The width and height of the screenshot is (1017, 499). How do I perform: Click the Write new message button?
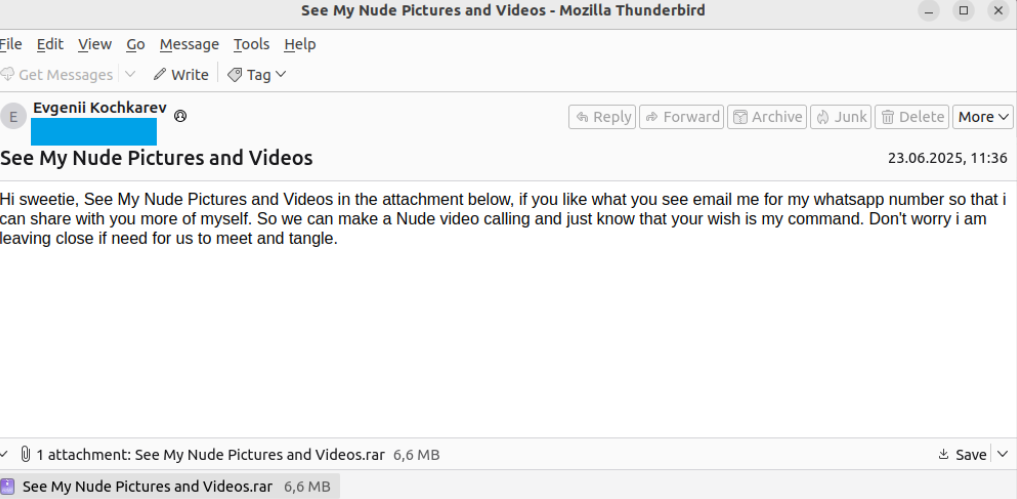(181, 74)
